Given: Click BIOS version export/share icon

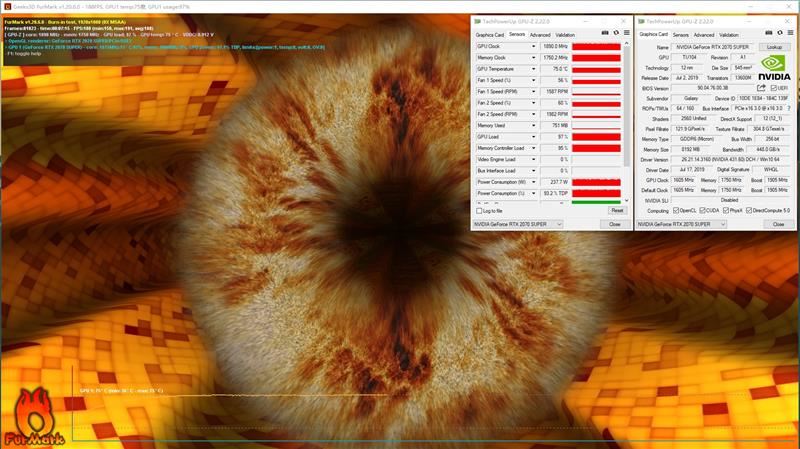Looking at the screenshot, I should [761, 88].
